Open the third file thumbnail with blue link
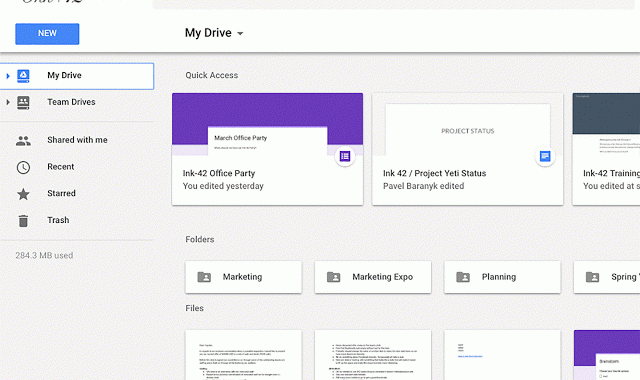 point(502,355)
